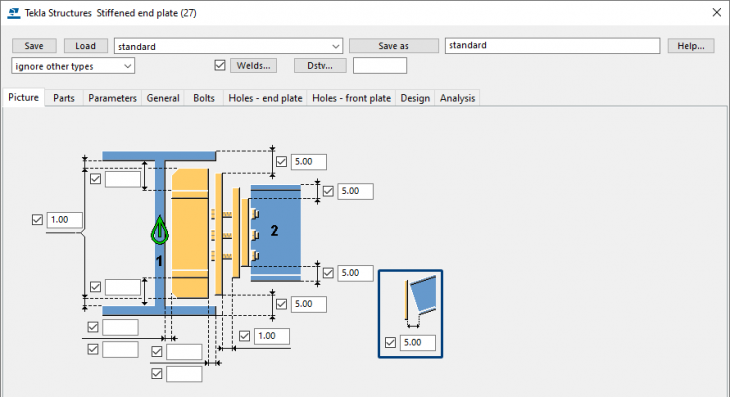This screenshot has height=397, width=730.
Task: Toggle checkbox beside the bottom 1.00 field
Action: point(244,336)
